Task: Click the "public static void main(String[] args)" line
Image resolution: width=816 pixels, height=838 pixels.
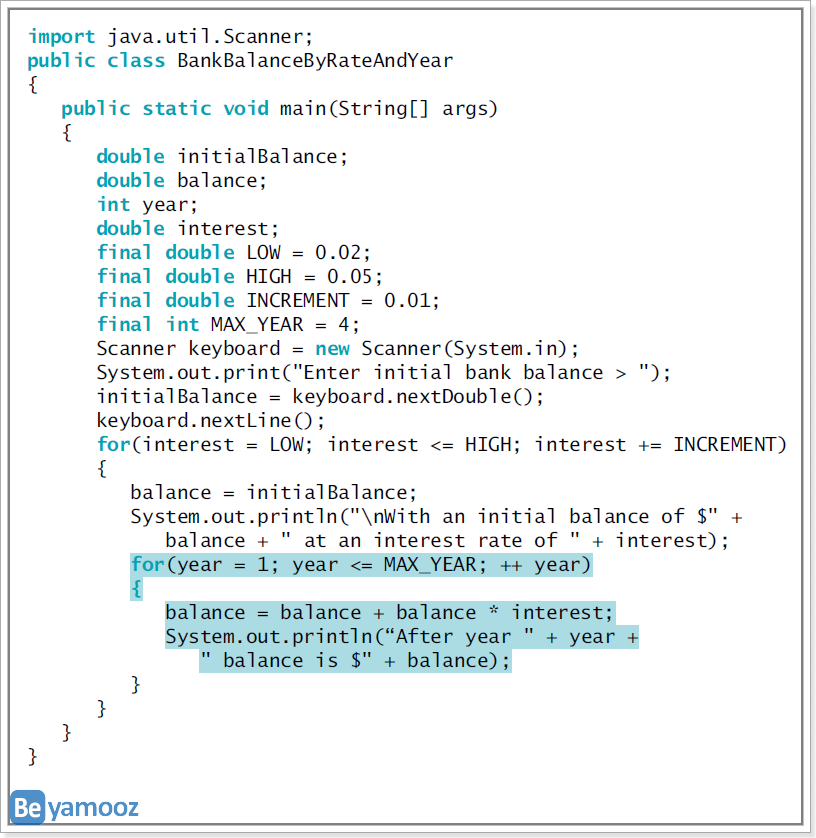Action: [x=279, y=109]
